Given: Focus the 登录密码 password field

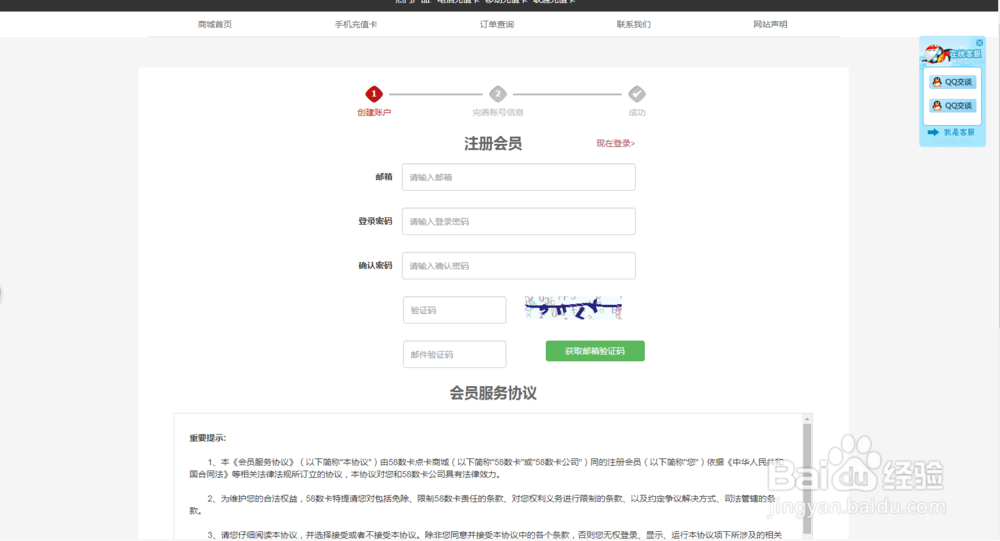Looking at the screenshot, I should 518,221.
